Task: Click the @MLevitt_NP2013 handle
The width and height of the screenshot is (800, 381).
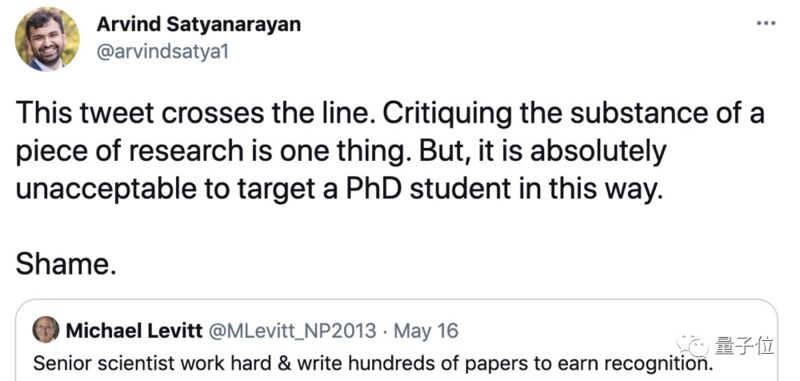Action: (293, 332)
